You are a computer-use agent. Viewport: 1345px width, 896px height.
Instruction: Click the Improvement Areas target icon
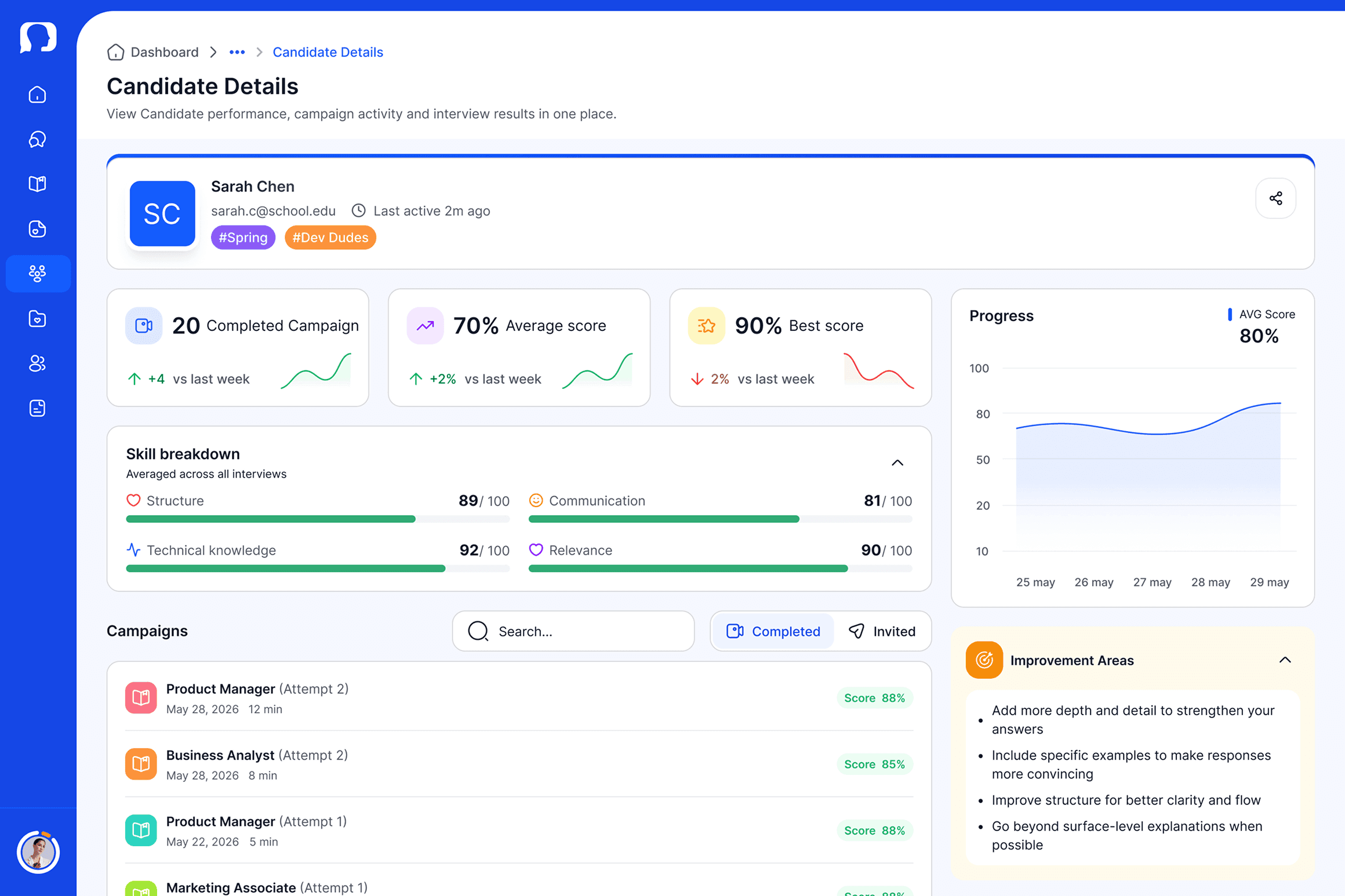984,660
